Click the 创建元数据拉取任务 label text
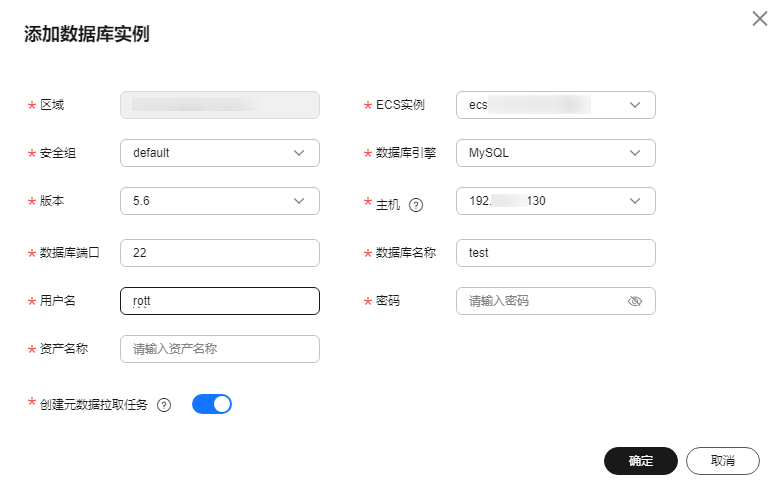Viewport: 772px width, 491px height. [93, 405]
